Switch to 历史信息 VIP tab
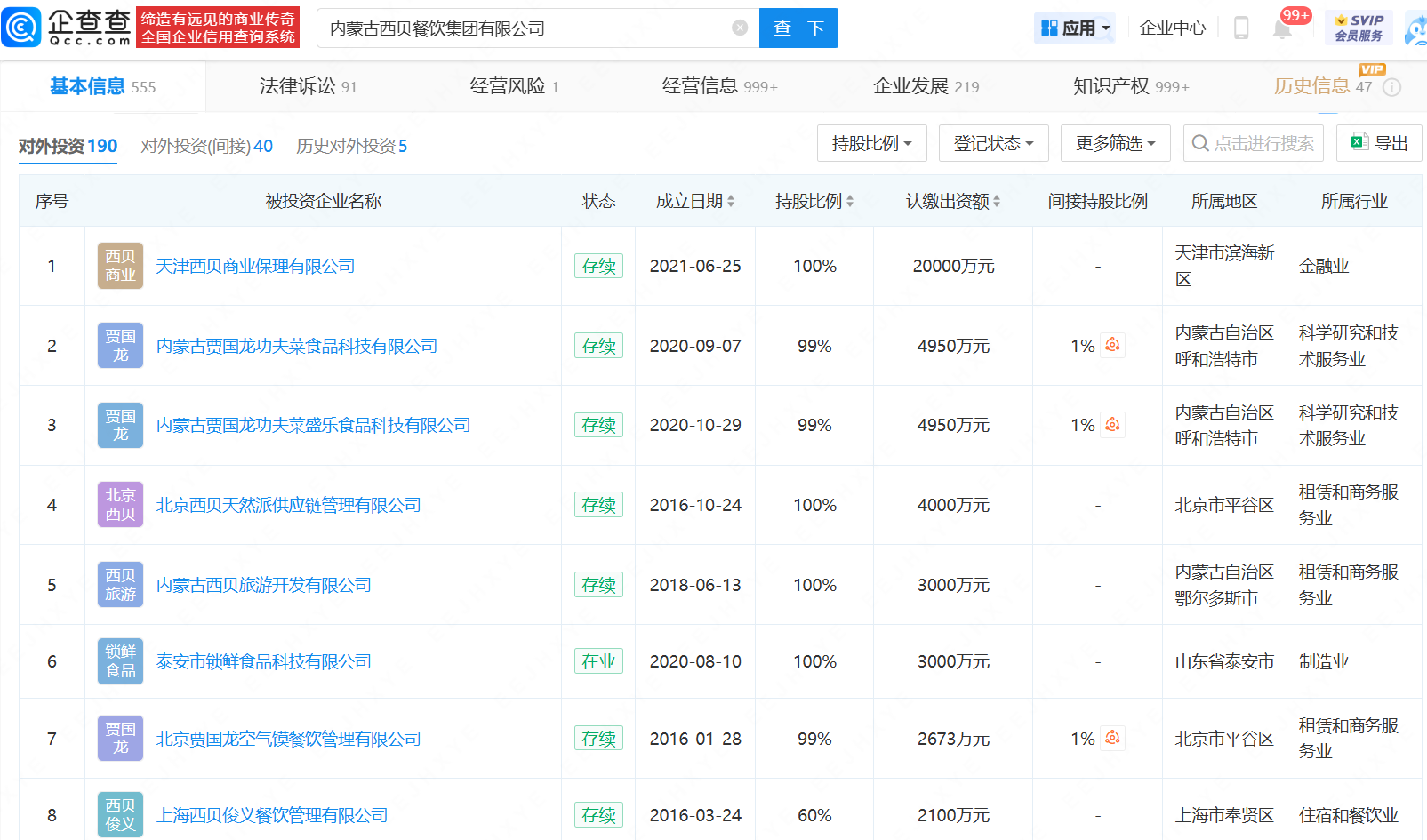The width and height of the screenshot is (1427, 840). click(x=1322, y=87)
